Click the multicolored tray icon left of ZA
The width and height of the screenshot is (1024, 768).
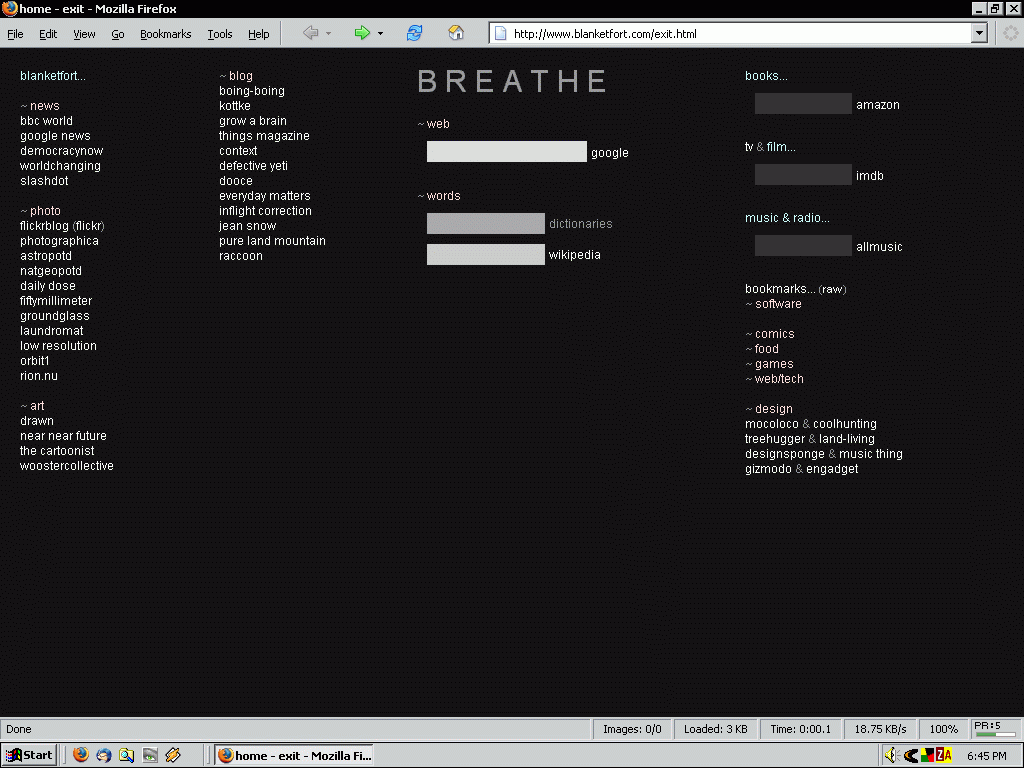point(927,756)
